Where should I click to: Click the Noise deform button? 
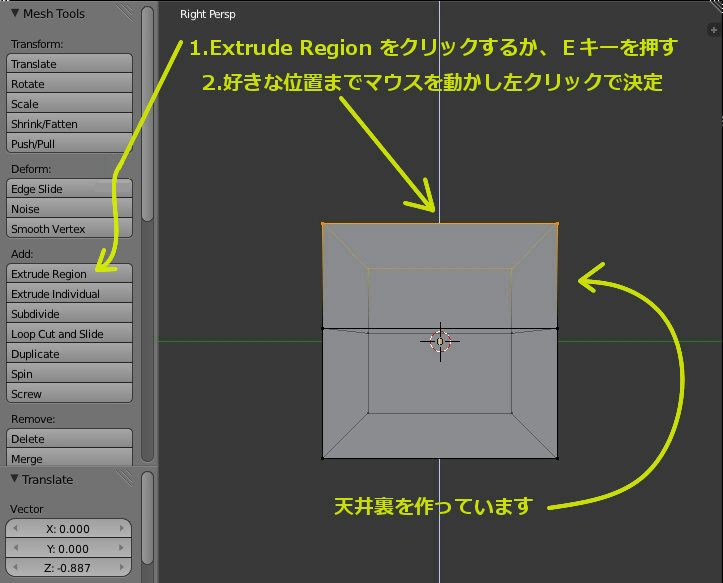pyautogui.click(x=69, y=208)
